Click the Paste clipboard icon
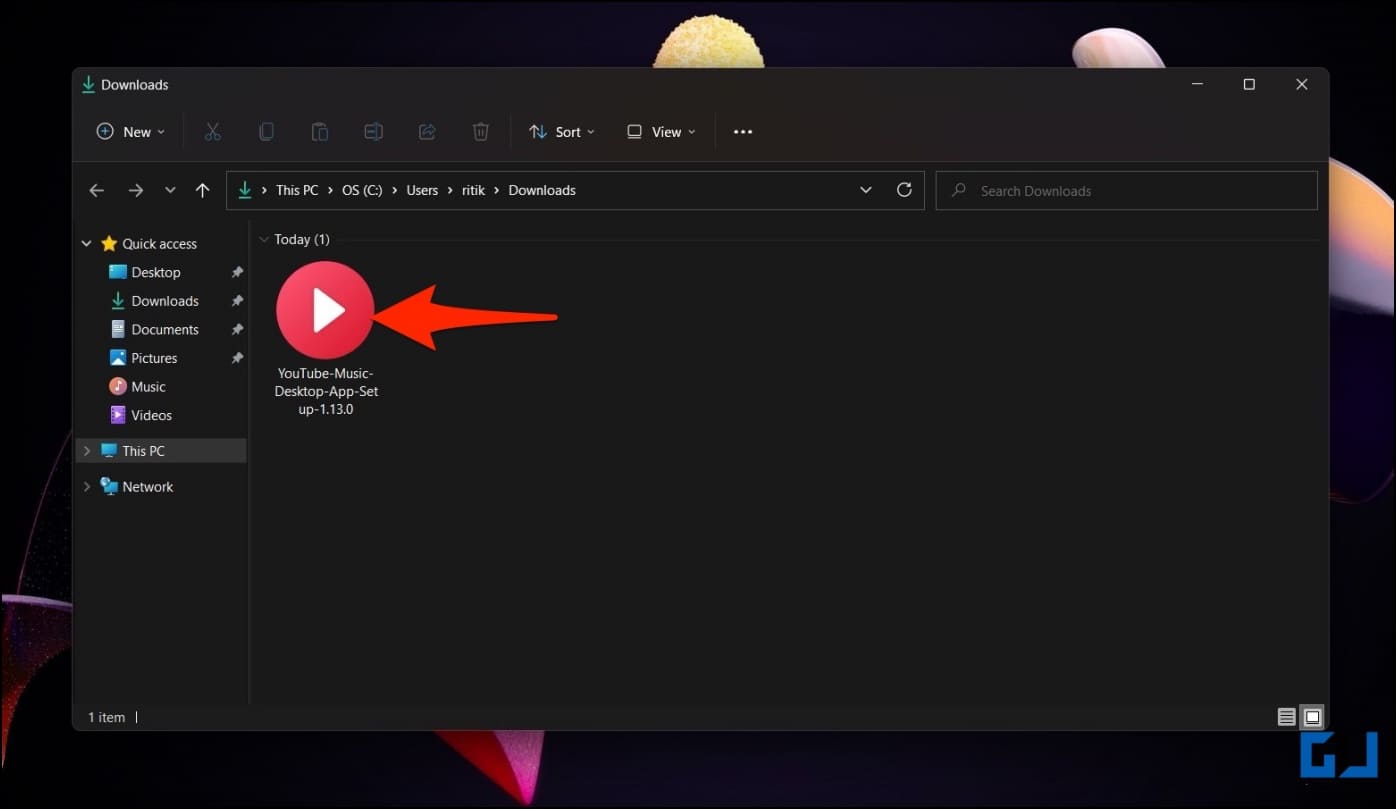Screen dimensions: 1396x809 tap(320, 132)
